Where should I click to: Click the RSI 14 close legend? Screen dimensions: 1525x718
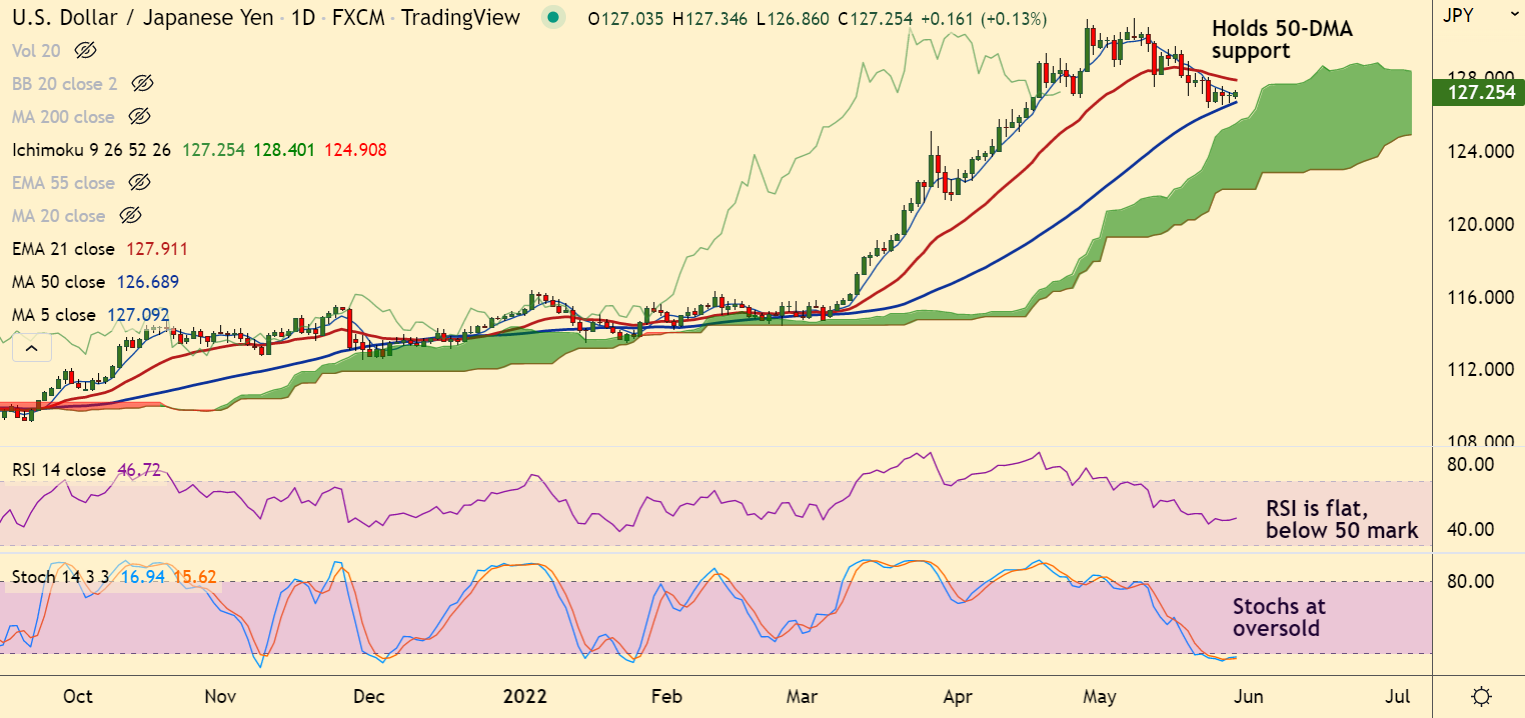[59, 469]
